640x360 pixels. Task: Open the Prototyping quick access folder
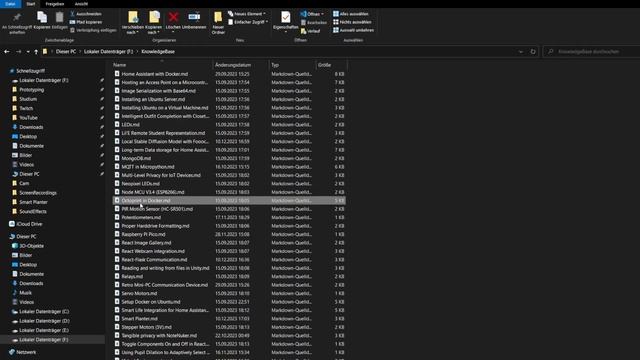click(x=28, y=90)
